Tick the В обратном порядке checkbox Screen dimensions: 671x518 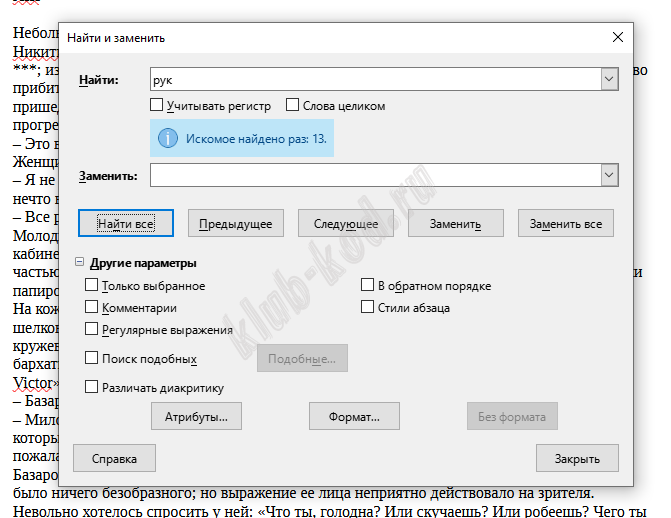pyautogui.click(x=367, y=286)
